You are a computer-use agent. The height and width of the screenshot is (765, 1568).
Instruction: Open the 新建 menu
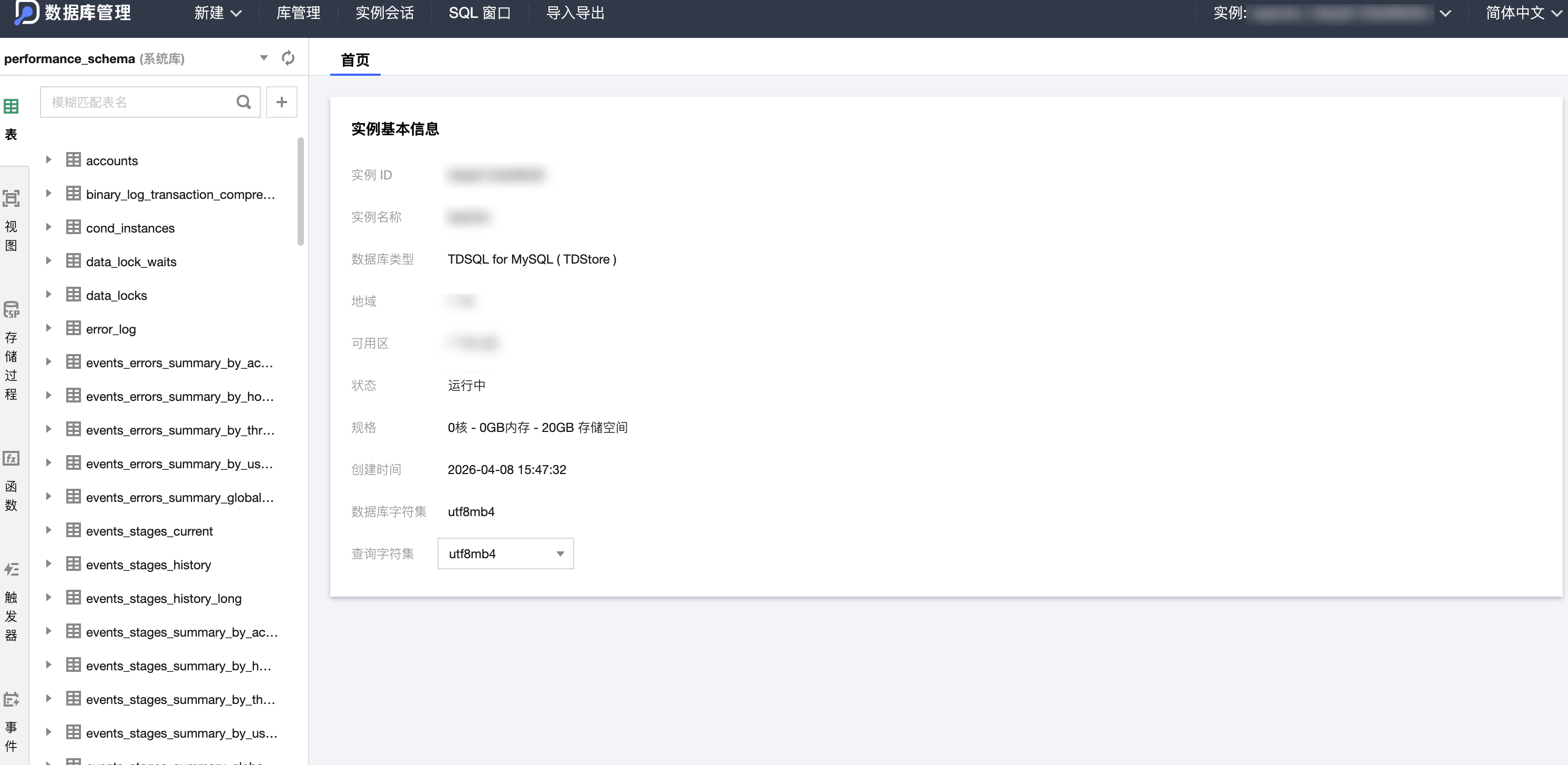[217, 13]
